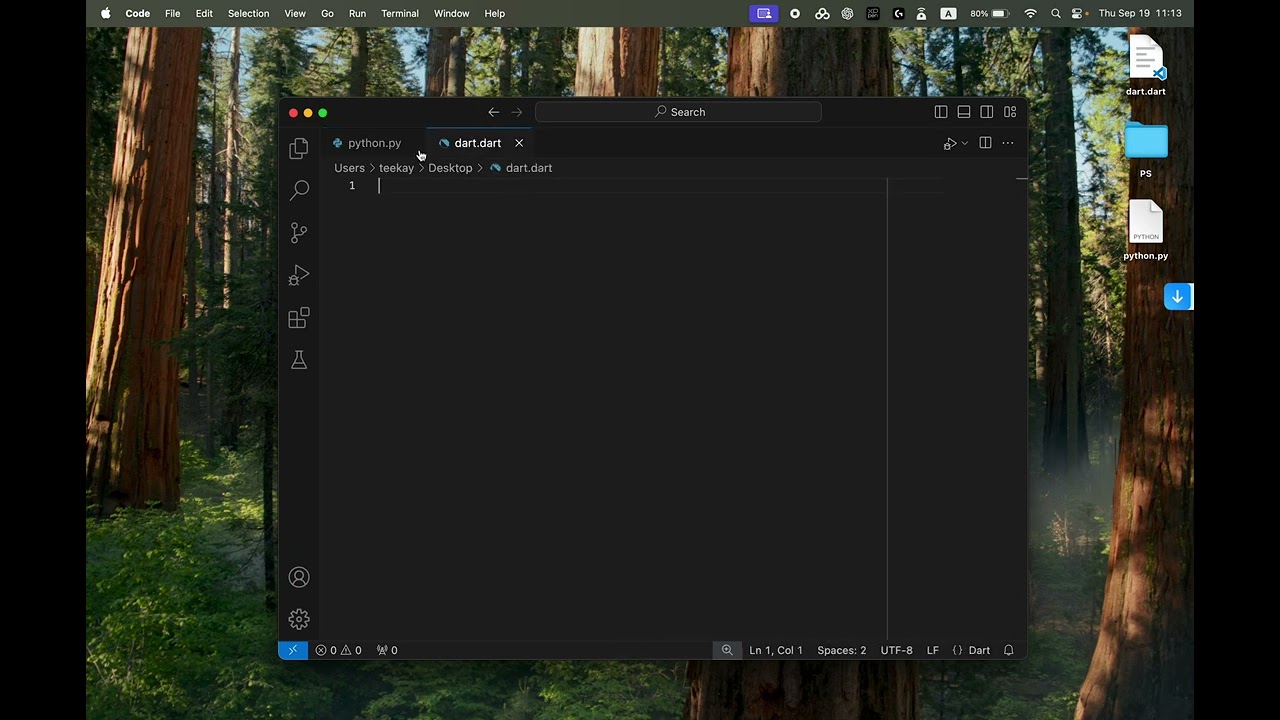The height and width of the screenshot is (720, 1280).
Task: Toggle the primary side bar layout button
Action: click(941, 112)
